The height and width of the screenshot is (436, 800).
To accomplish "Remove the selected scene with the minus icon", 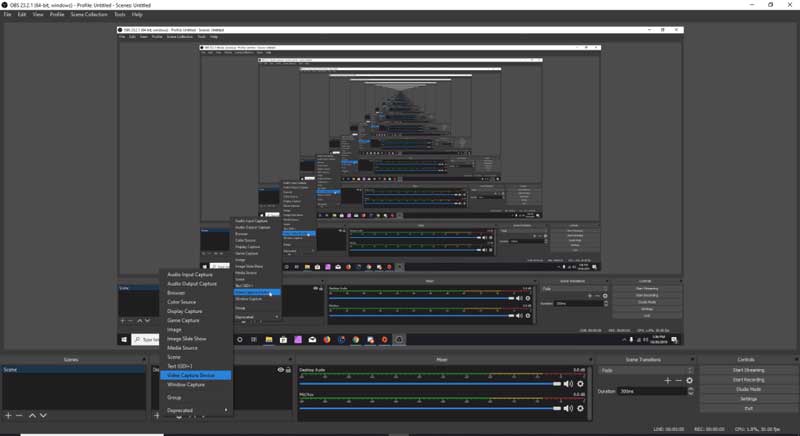I will pyautogui.click(x=19, y=416).
